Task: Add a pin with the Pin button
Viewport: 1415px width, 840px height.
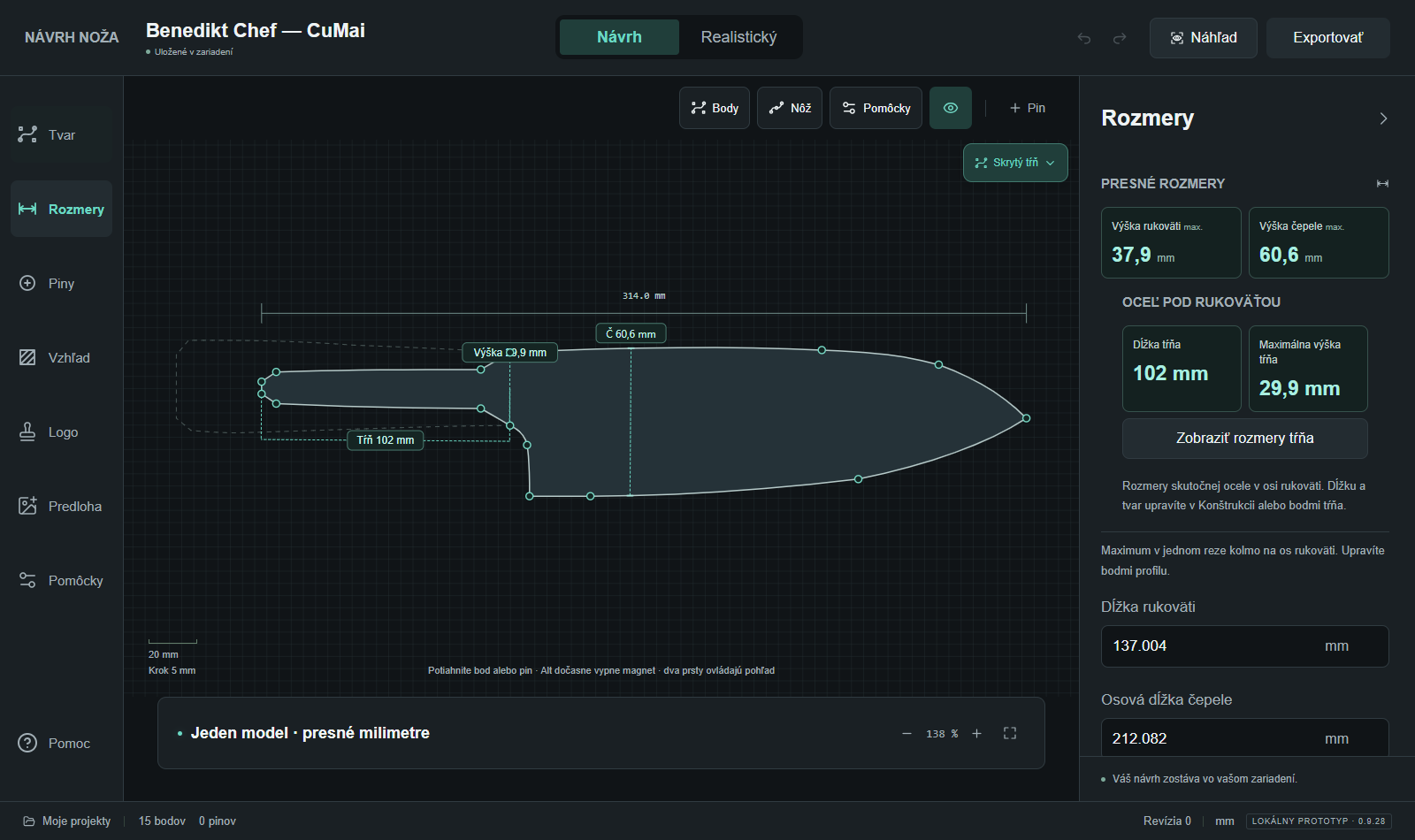Action: (1028, 108)
